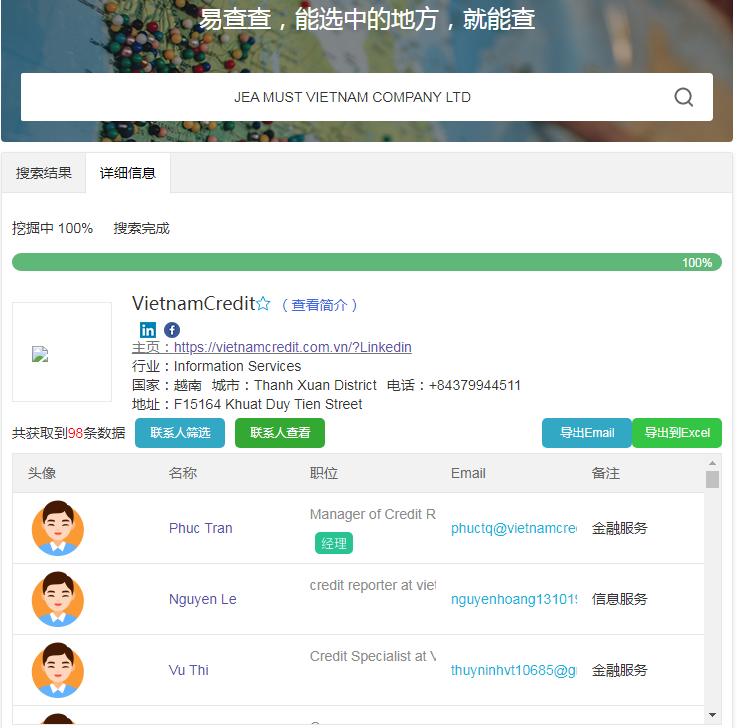Screen dimensions: 738x728
Task: Click the 搜索完成 status text
Action: 141,228
